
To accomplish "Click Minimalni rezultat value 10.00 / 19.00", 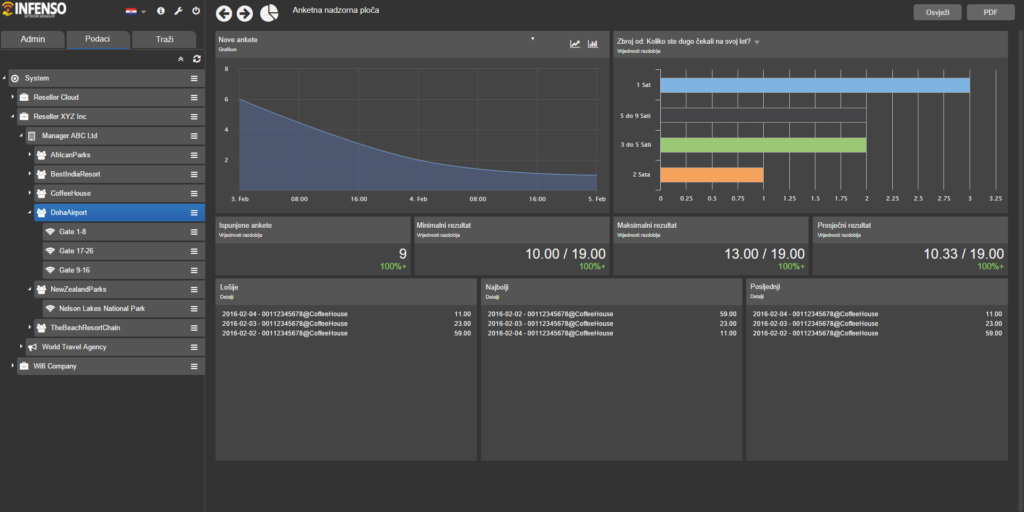I will pos(566,254).
